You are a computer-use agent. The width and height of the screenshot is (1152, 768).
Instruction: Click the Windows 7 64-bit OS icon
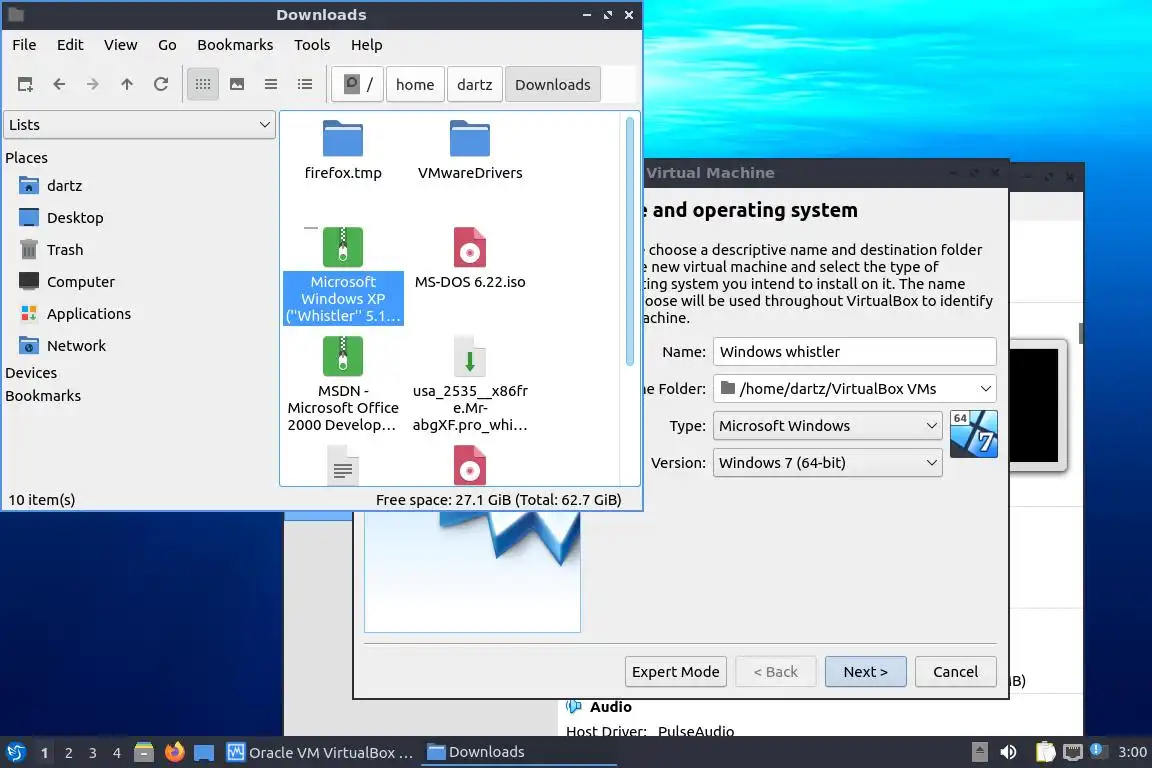973,434
